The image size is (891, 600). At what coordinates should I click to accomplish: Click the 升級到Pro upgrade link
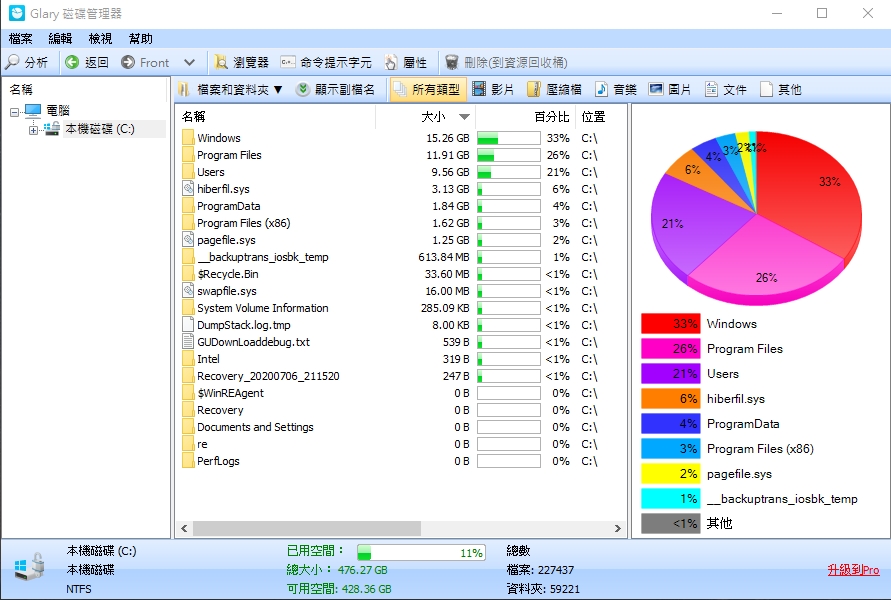853,570
